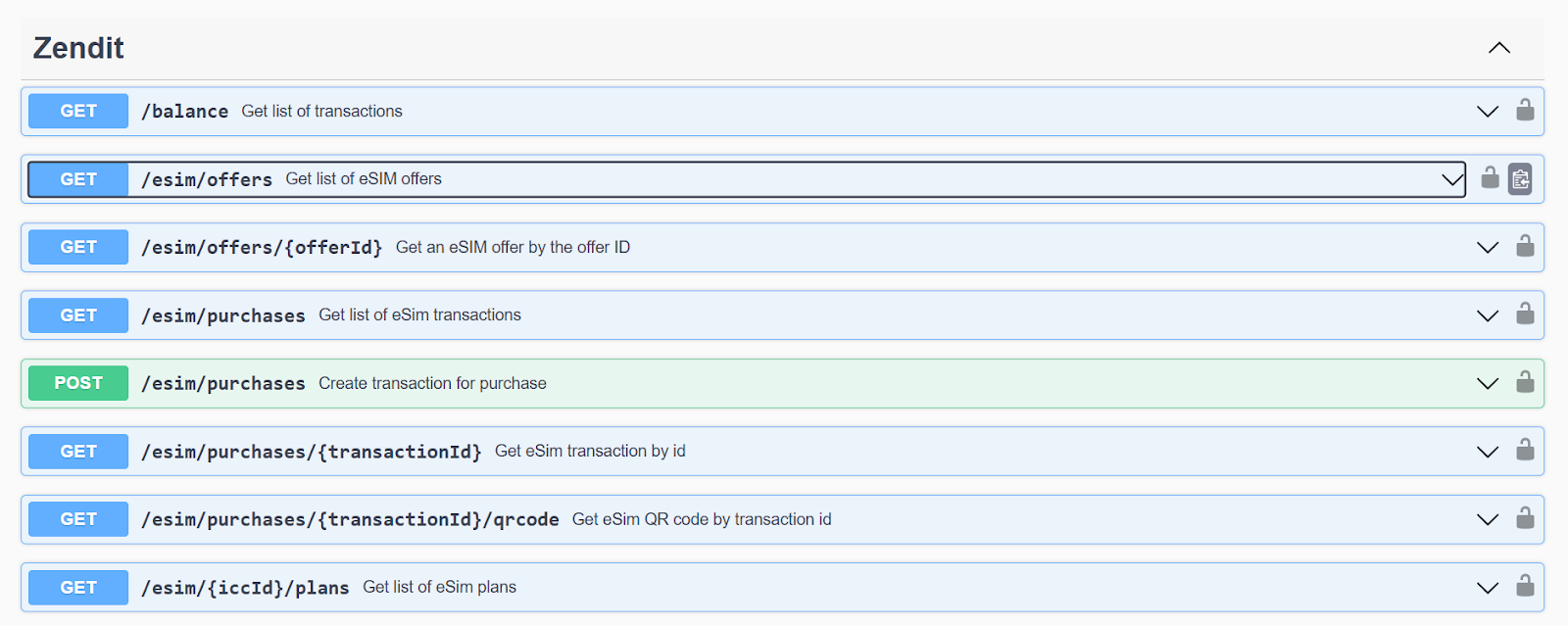The image size is (1568, 626).
Task: Click 'Get list of eSim transactions' description
Action: point(419,314)
